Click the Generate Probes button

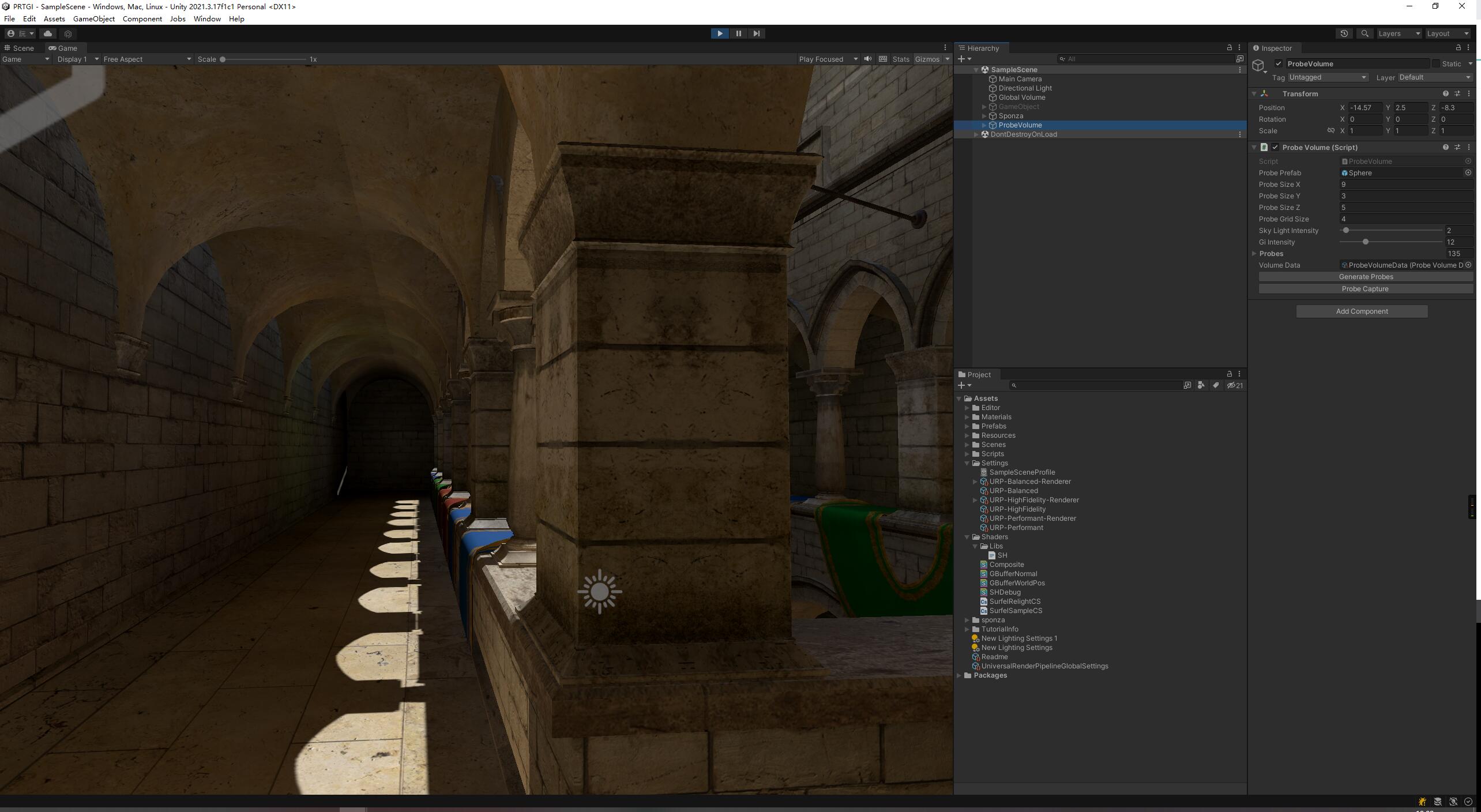click(1366, 277)
